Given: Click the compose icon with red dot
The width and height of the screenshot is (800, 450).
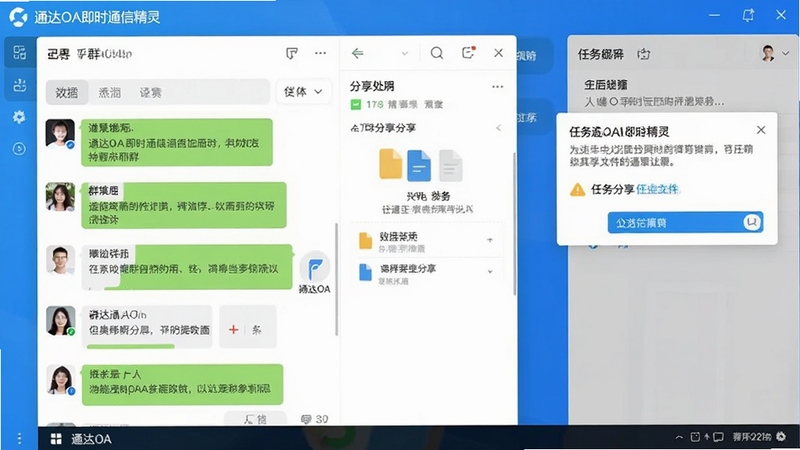Looking at the screenshot, I should pyautogui.click(x=468, y=53).
